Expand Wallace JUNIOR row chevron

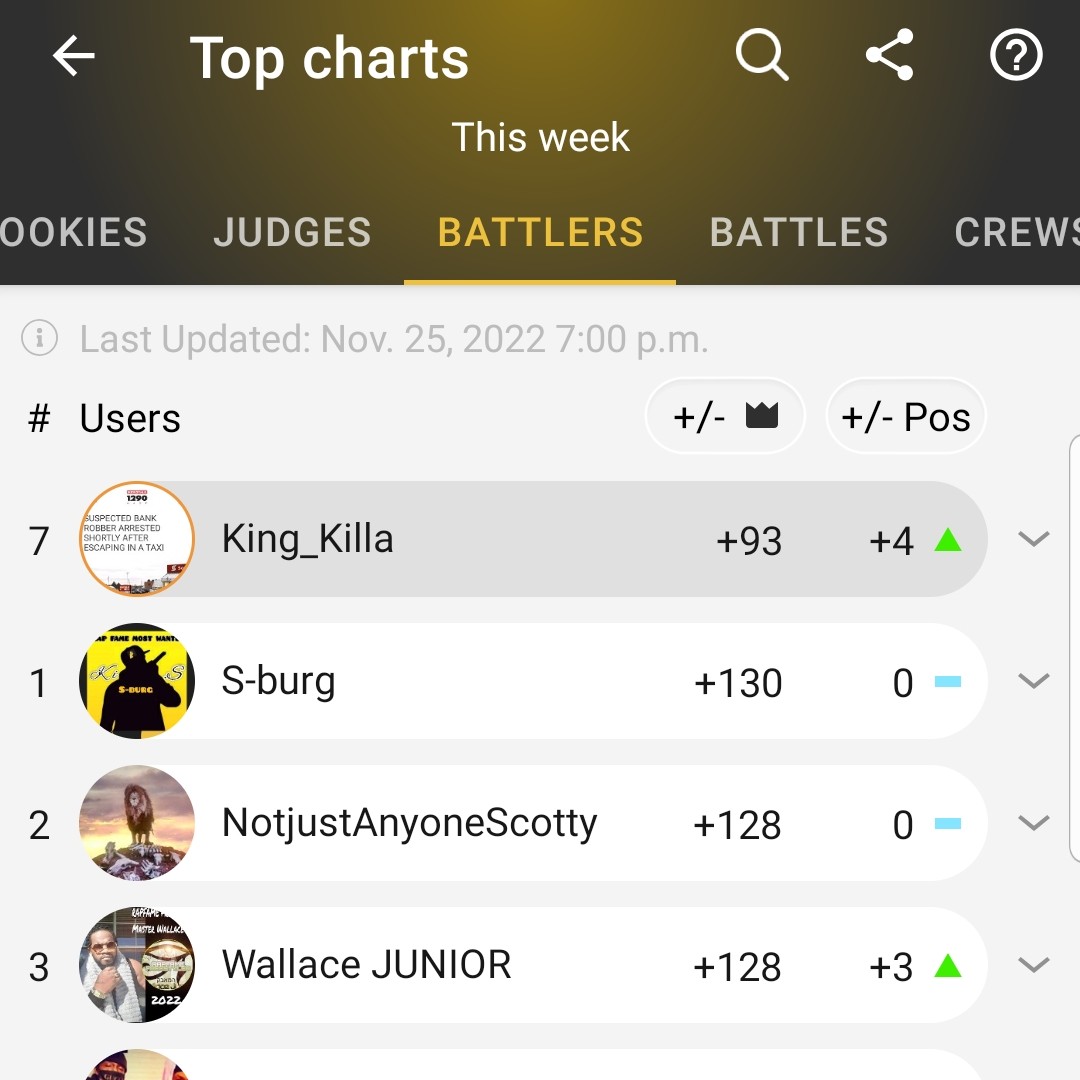click(1034, 965)
